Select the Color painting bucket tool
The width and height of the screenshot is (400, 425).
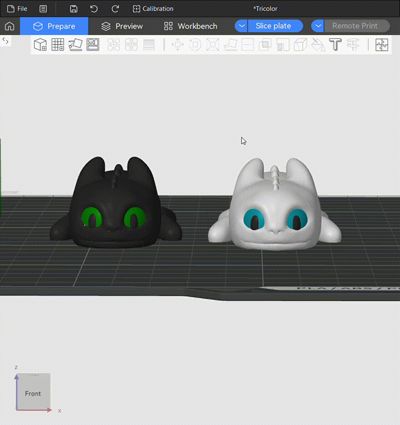click(318, 45)
